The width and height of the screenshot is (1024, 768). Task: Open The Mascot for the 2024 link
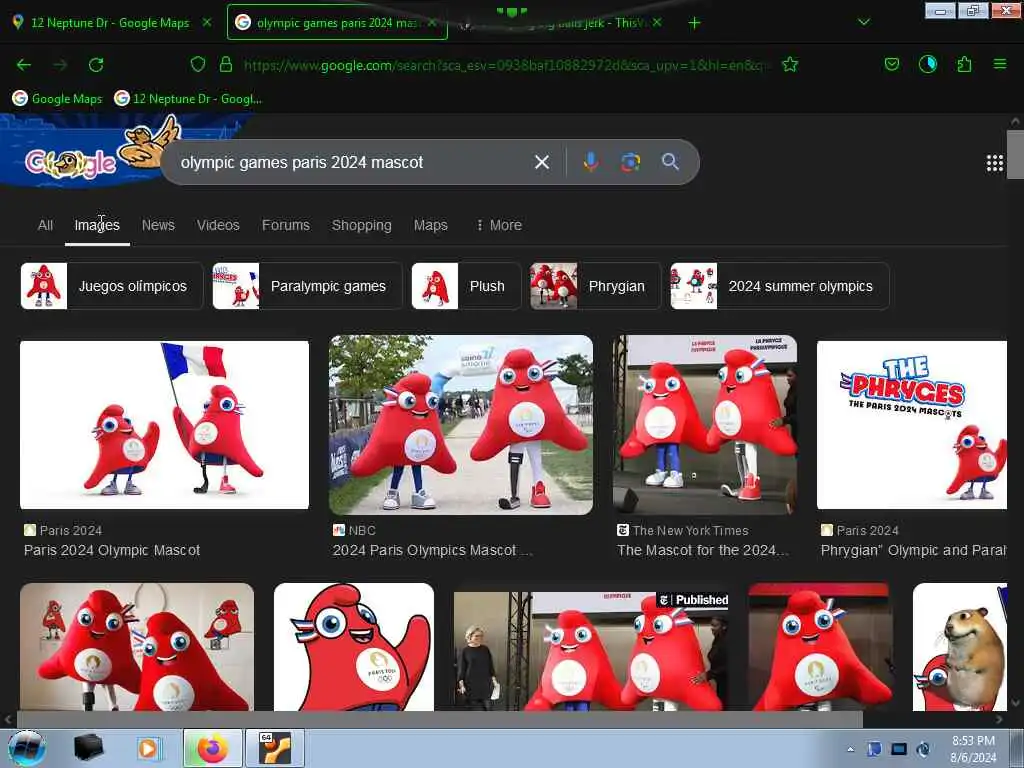coord(703,551)
